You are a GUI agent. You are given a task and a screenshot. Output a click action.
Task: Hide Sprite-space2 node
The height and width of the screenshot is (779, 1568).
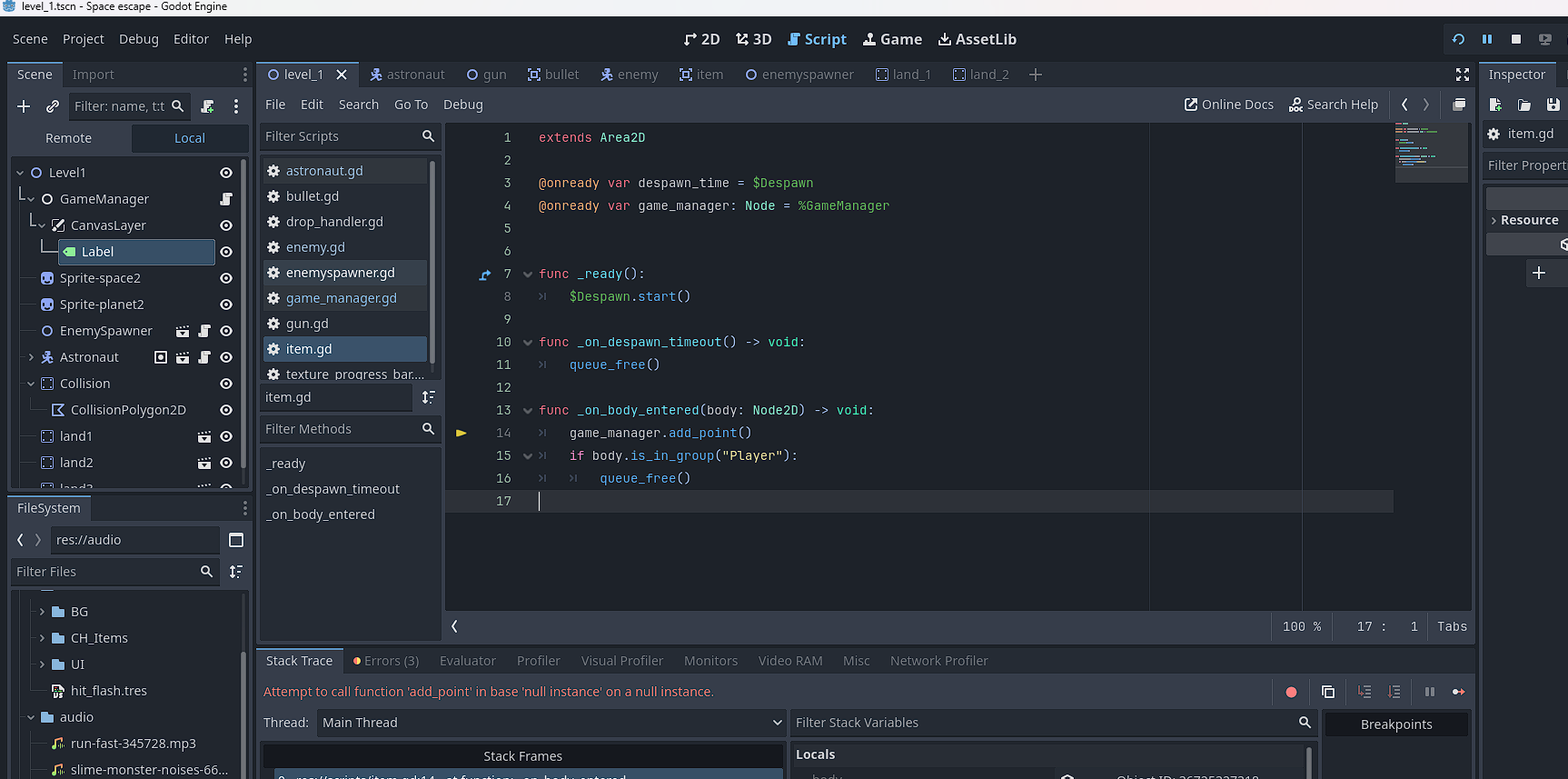coord(226,278)
